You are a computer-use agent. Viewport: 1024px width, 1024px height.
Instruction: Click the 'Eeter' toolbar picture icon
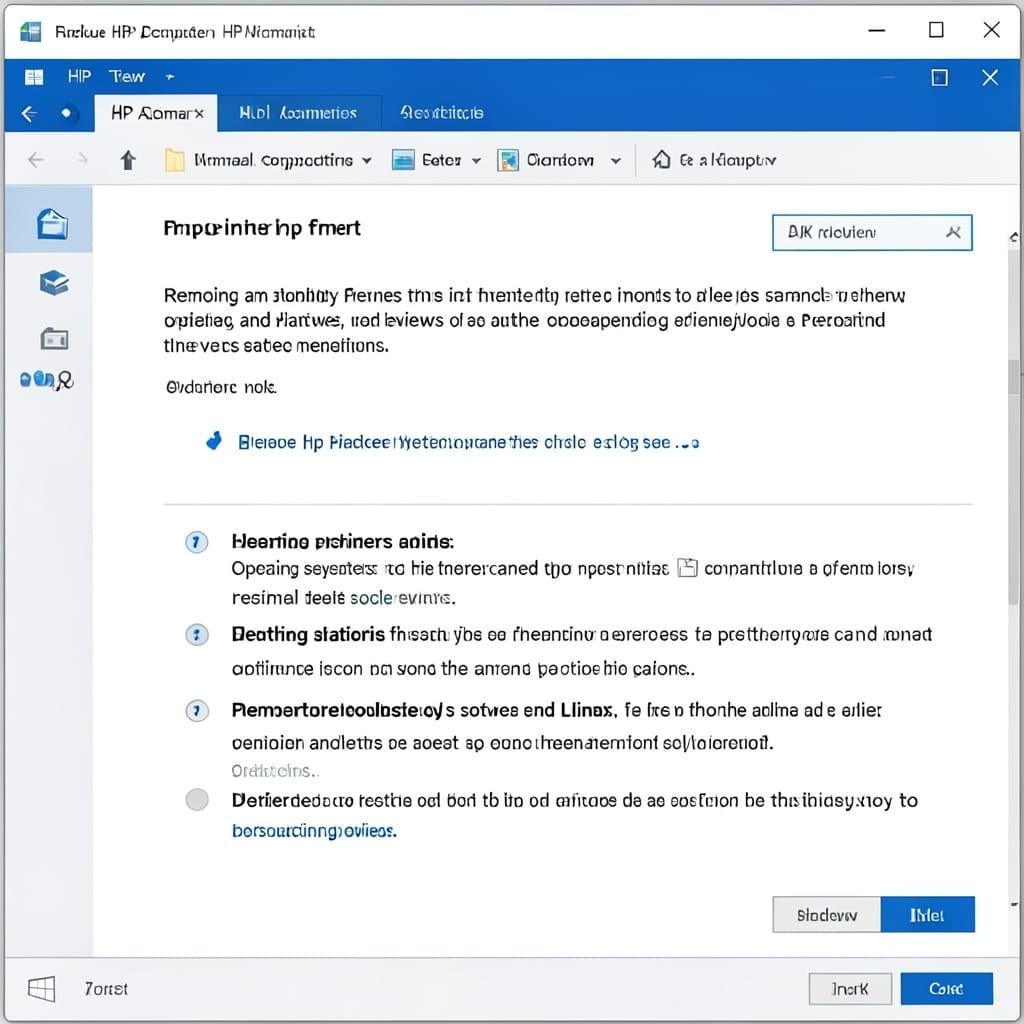tap(403, 160)
